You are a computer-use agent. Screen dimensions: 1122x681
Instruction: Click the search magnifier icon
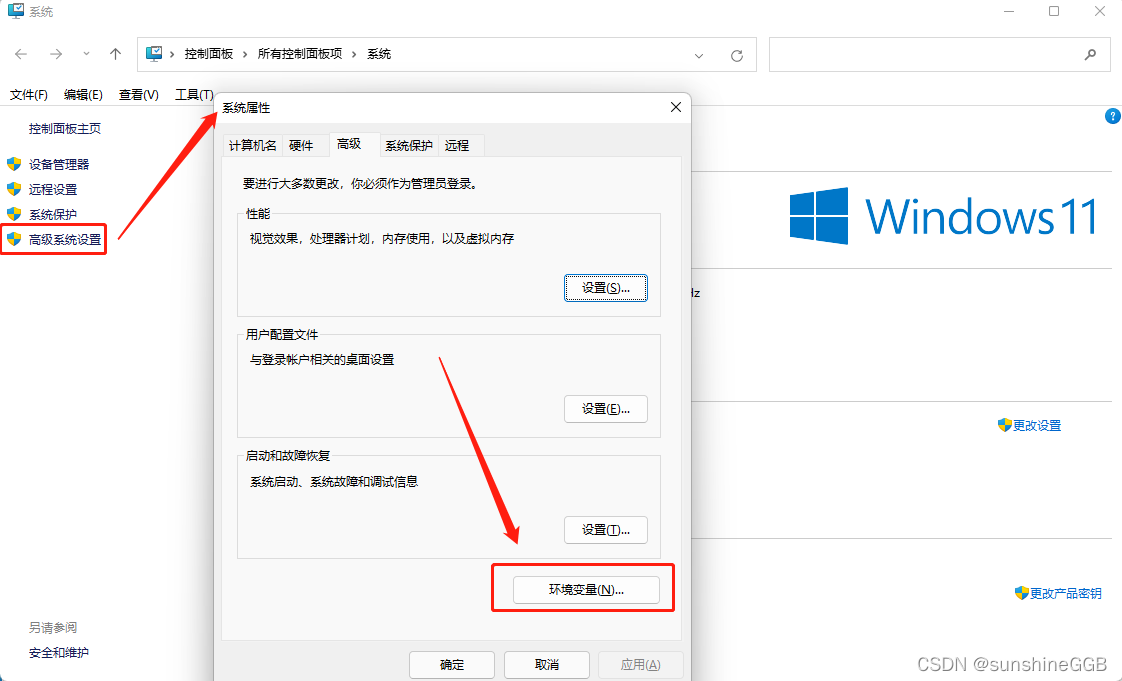1091,54
